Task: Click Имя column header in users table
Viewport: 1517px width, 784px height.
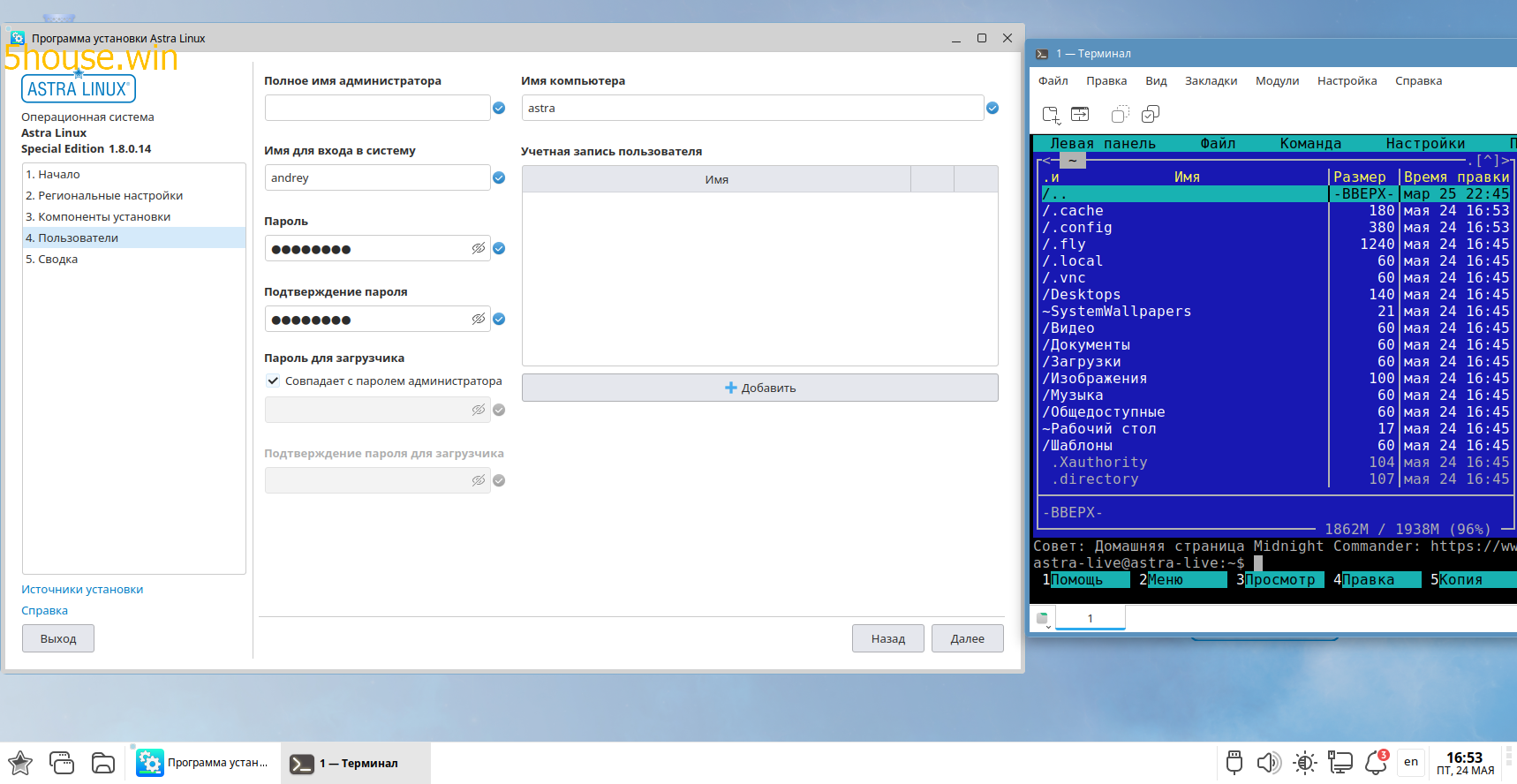Action: [x=716, y=179]
